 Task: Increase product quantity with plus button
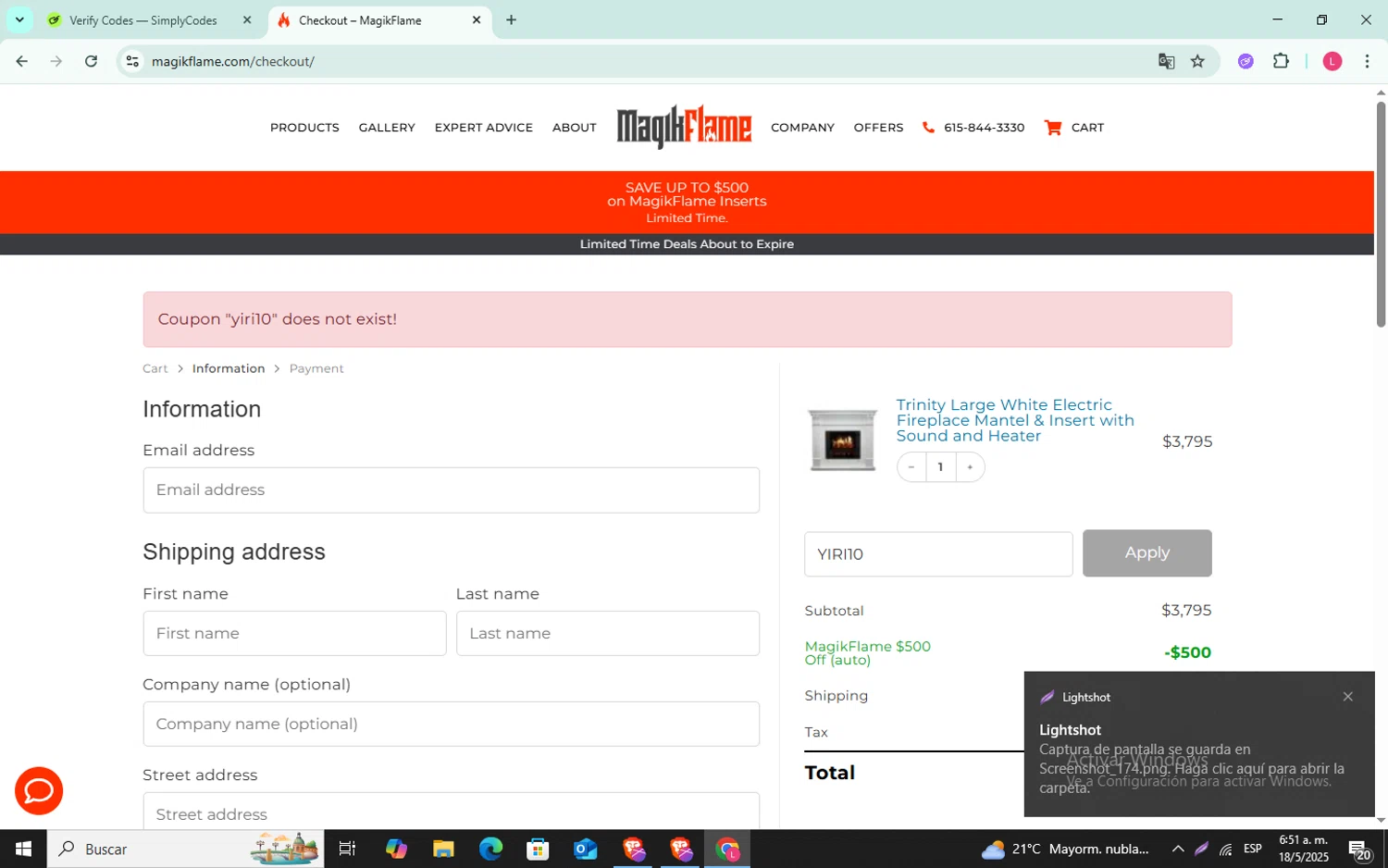[x=970, y=467]
